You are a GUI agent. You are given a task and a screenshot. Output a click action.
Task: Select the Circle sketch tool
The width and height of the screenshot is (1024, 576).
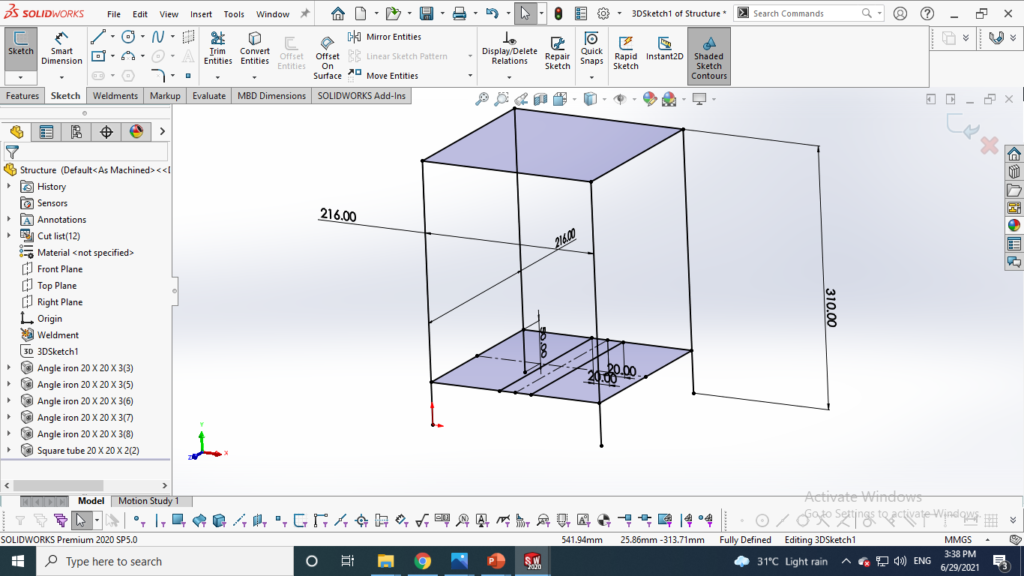[x=128, y=37]
